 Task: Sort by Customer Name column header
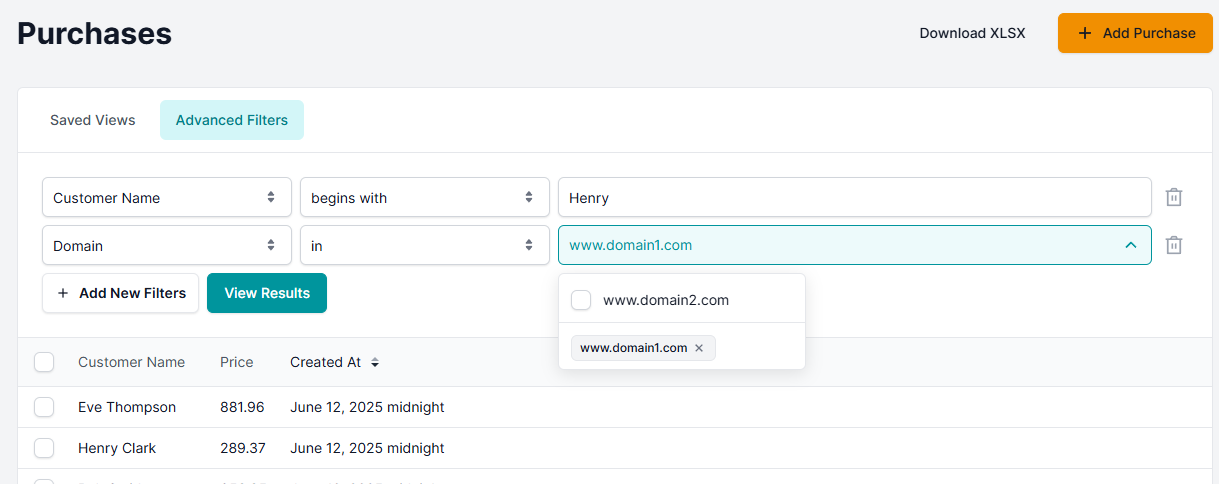[131, 362]
